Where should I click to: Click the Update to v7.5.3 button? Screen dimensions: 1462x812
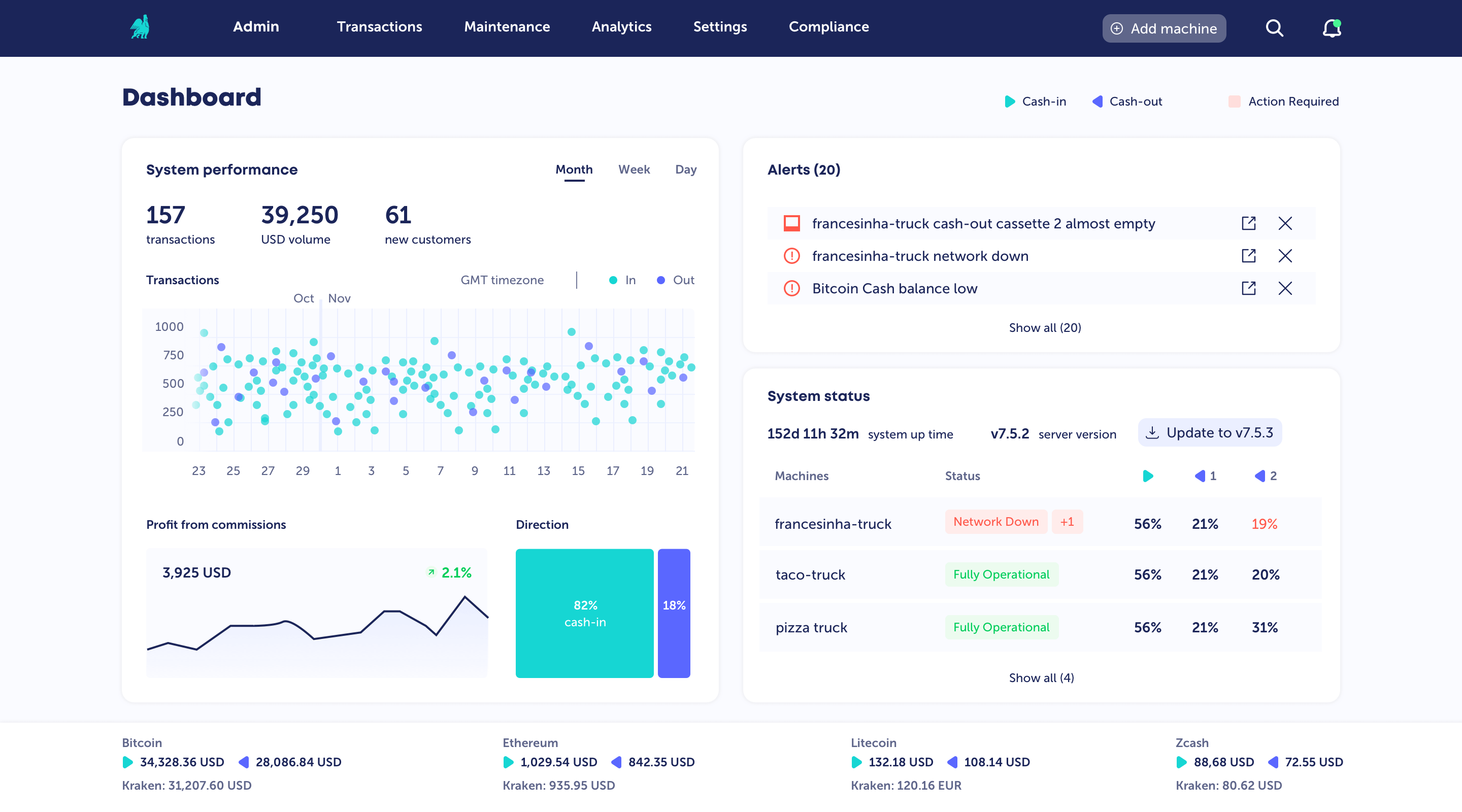[1211, 432]
